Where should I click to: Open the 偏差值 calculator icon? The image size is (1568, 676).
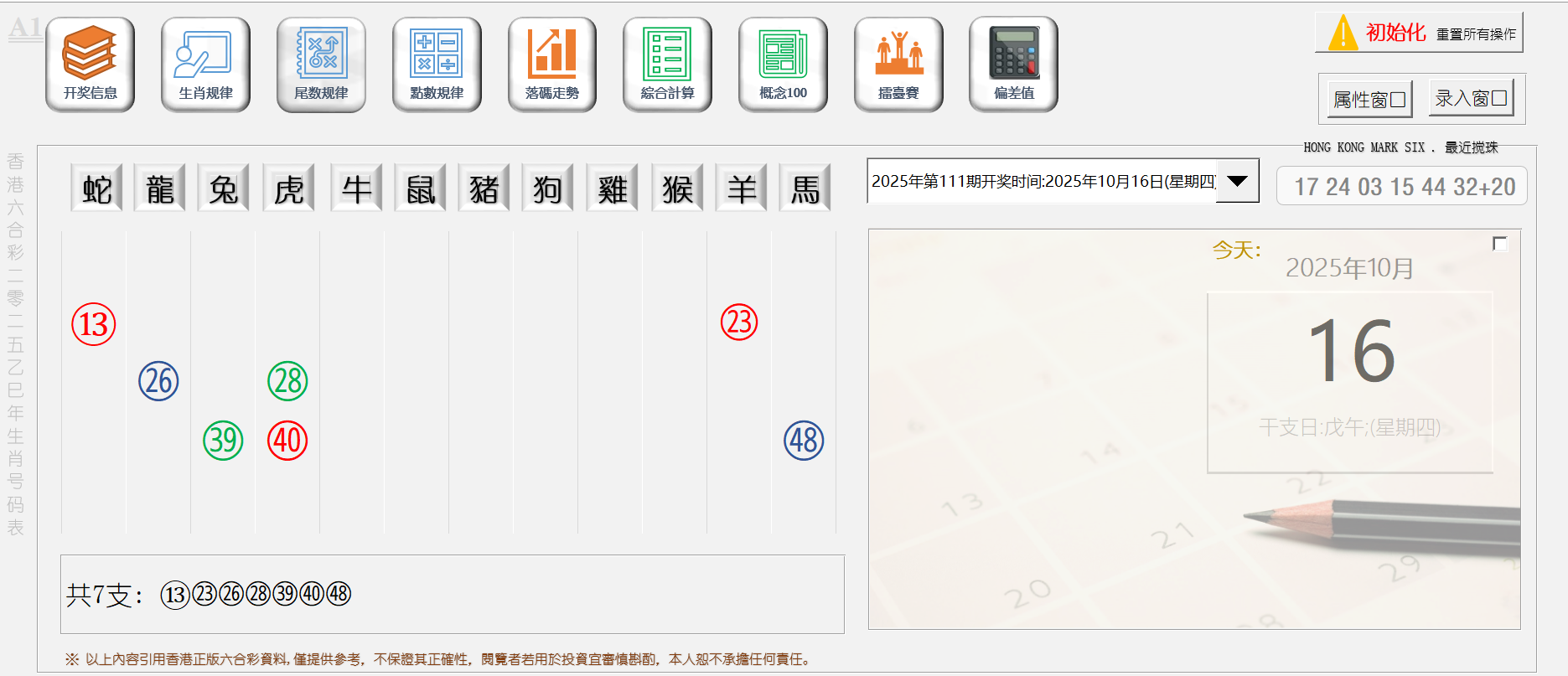point(1013,64)
